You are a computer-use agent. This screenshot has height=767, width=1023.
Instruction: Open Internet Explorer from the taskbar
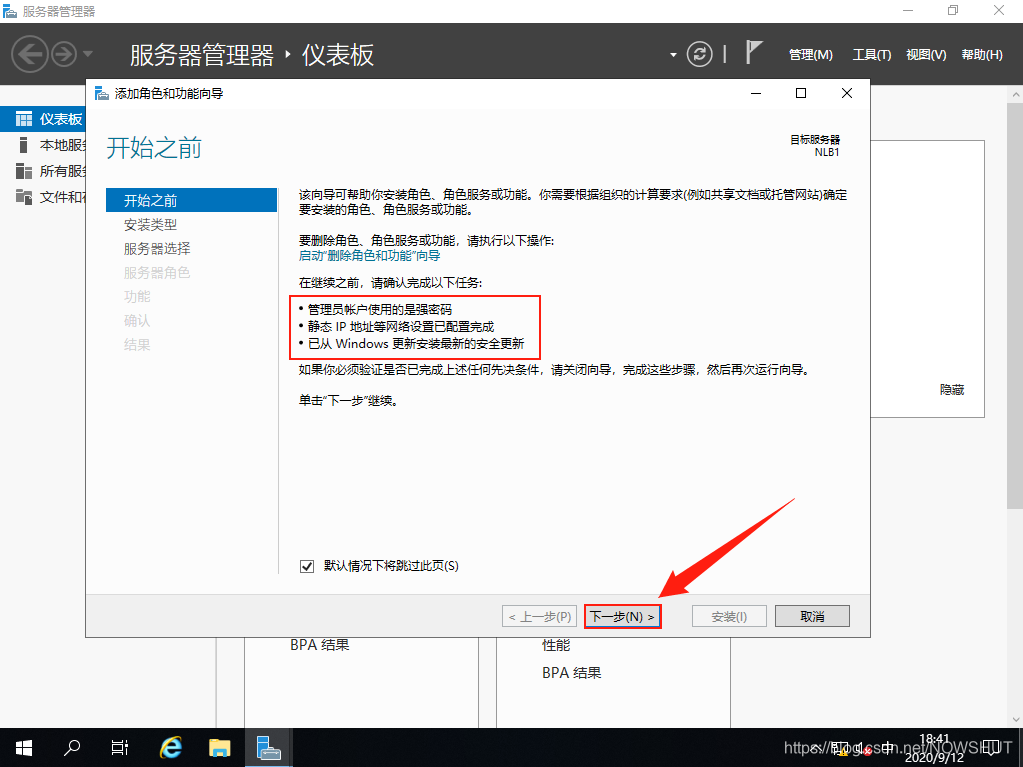pos(171,747)
